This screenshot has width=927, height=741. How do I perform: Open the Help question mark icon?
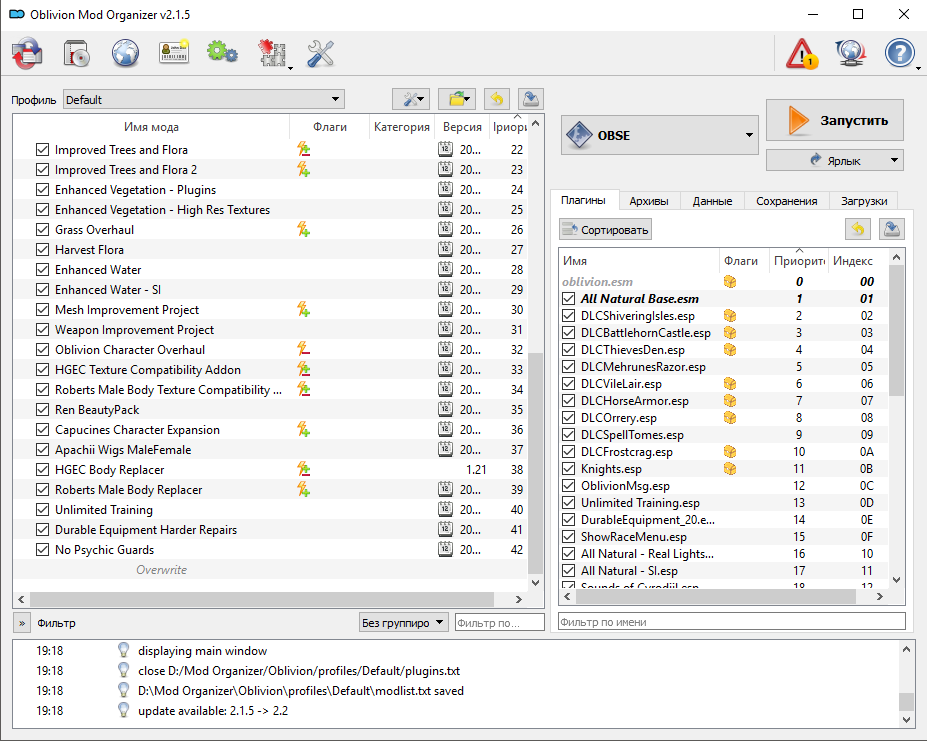(x=899, y=53)
